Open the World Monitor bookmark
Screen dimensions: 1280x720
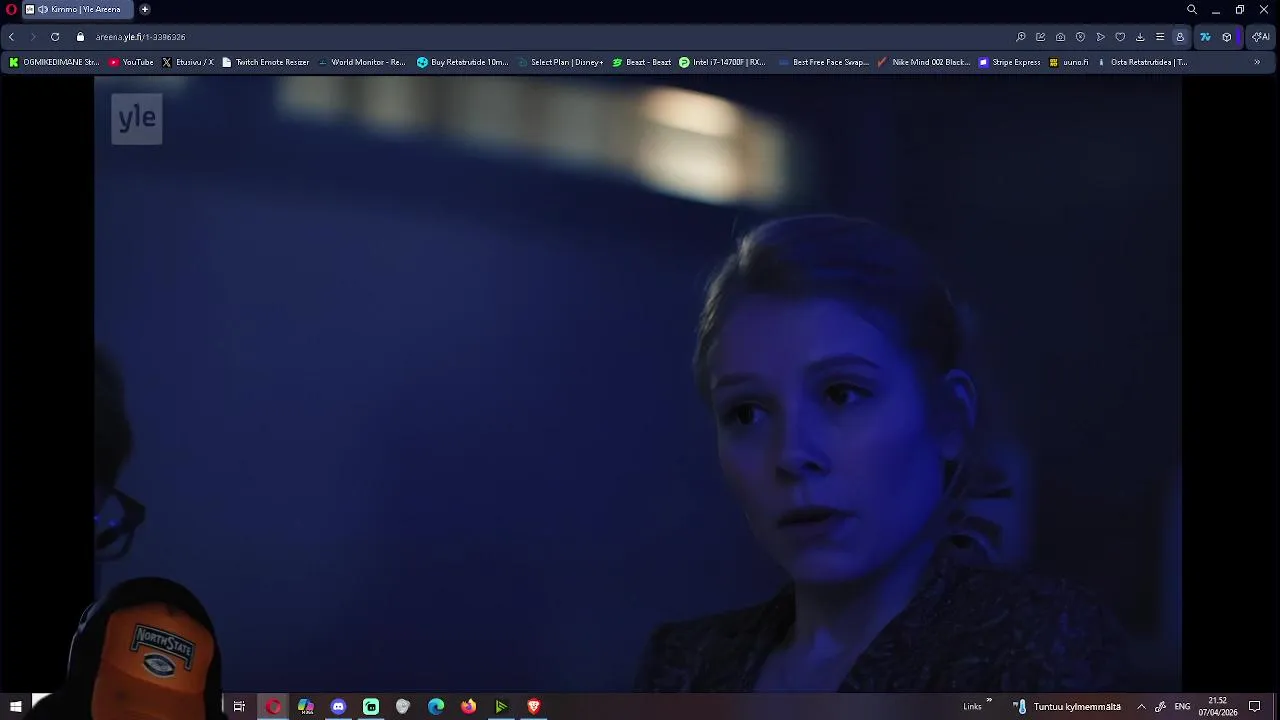(x=362, y=62)
